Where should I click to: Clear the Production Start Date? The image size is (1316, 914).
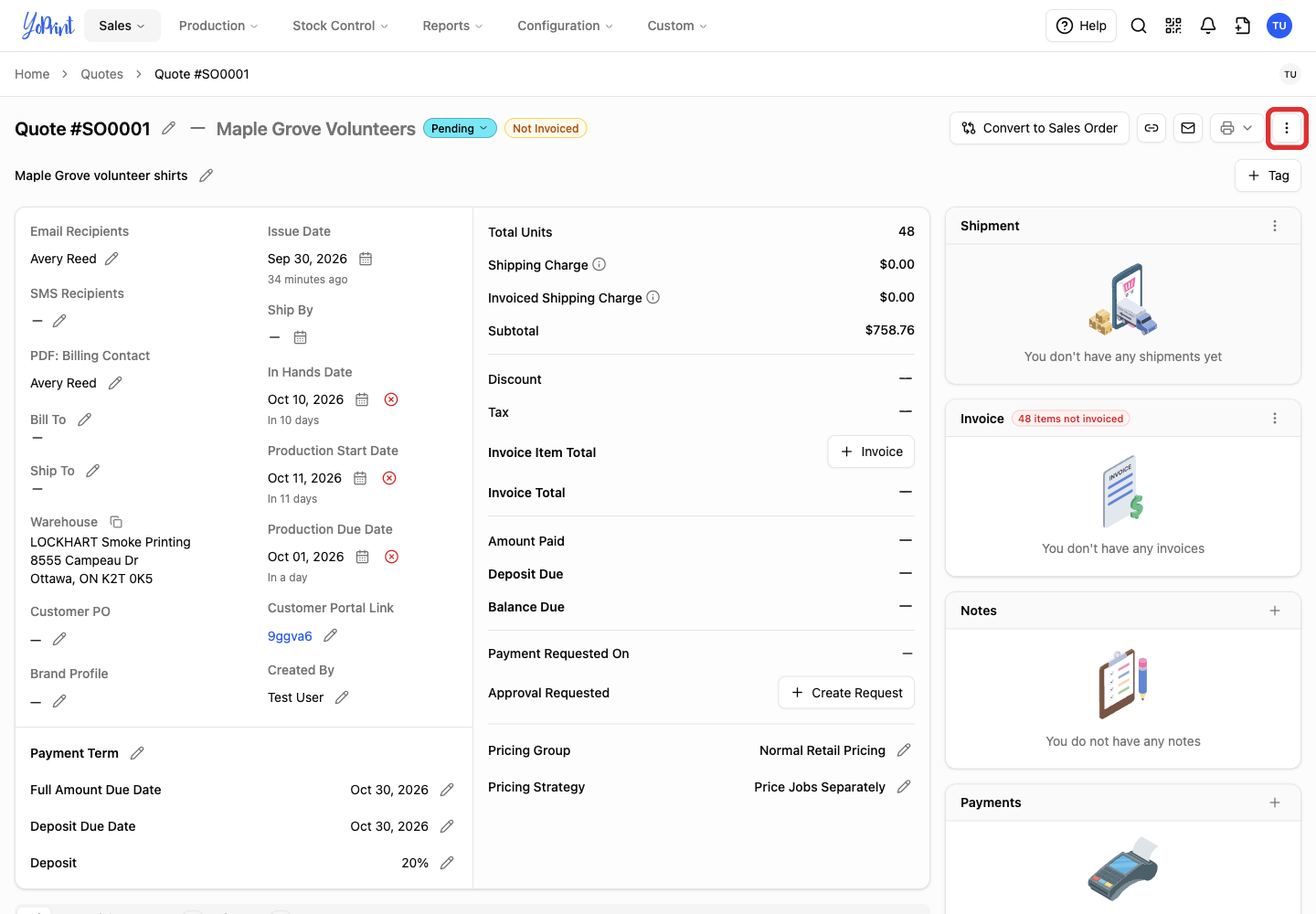[389, 478]
